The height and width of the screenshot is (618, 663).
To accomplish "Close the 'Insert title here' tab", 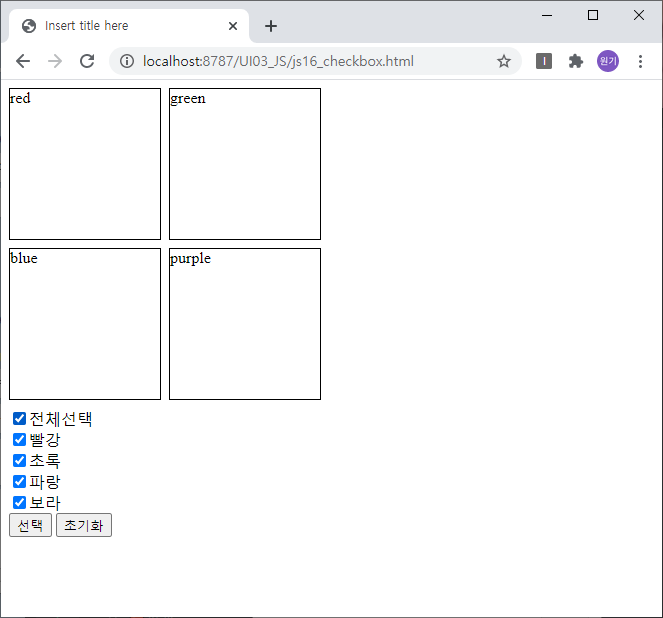I will point(233,26).
